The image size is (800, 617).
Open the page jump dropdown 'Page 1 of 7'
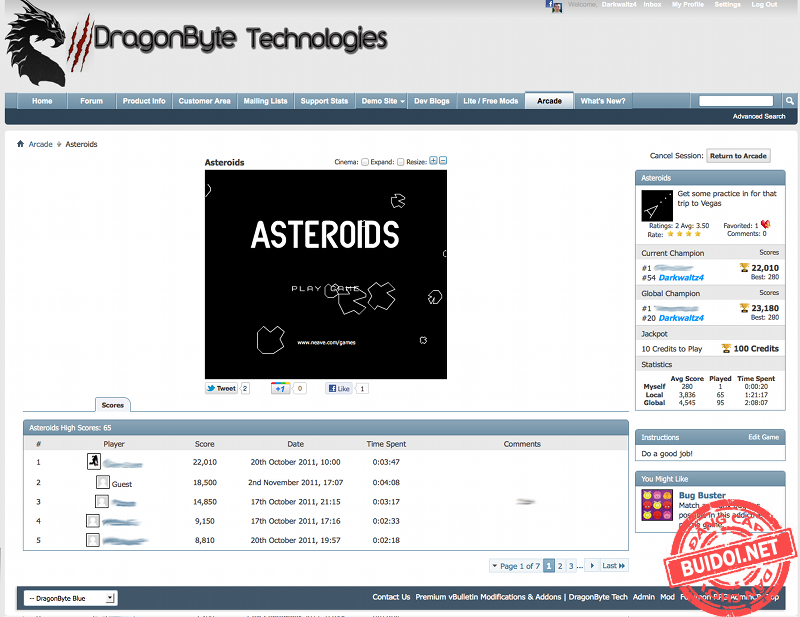[515, 566]
